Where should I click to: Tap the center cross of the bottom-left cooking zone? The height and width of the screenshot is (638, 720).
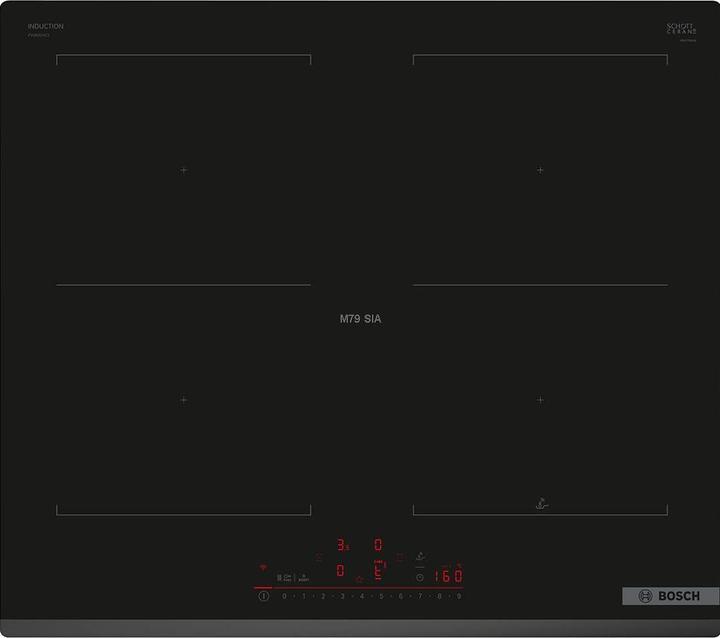[x=184, y=400]
